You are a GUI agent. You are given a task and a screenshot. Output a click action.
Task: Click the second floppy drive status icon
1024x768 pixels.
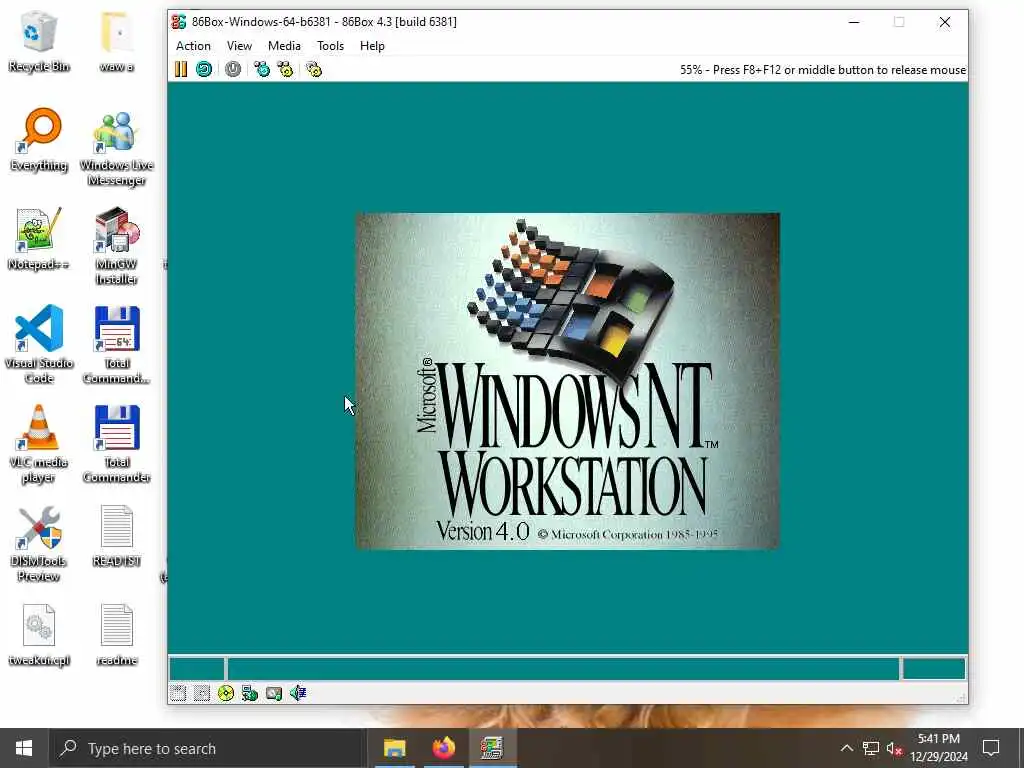pyautogui.click(x=202, y=694)
